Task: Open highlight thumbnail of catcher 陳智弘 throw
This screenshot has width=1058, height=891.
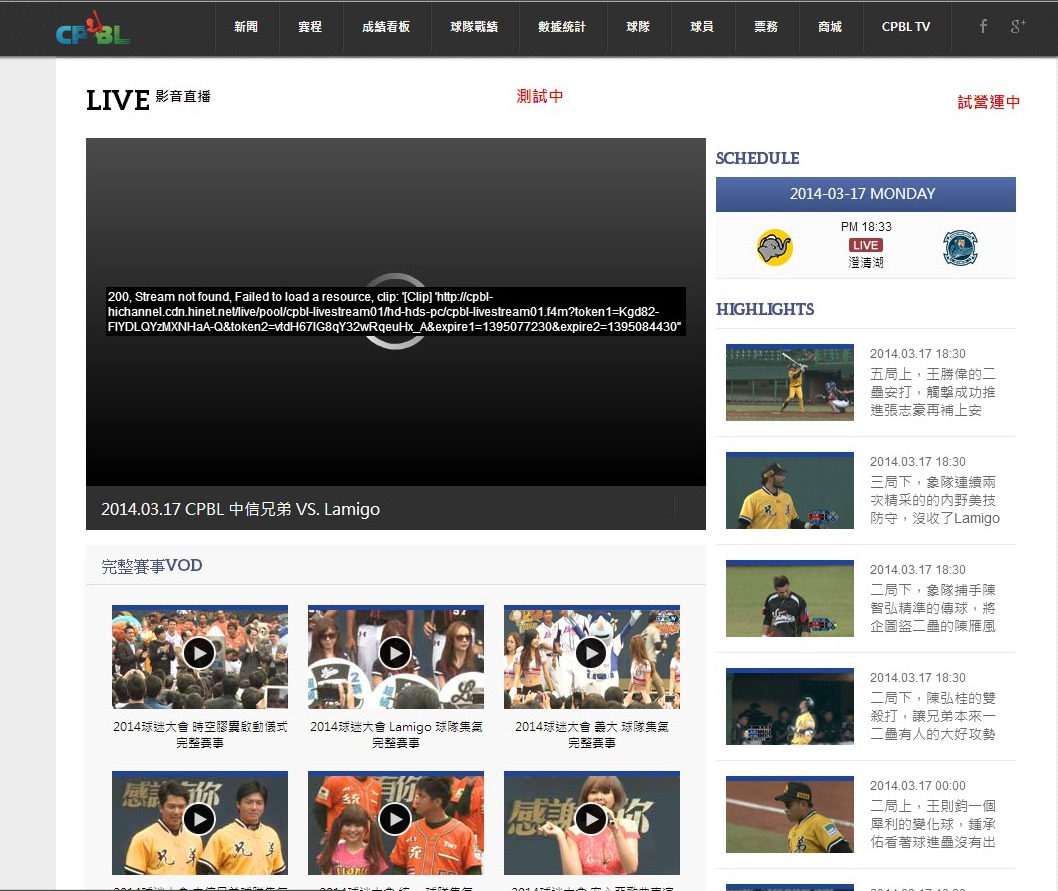Action: click(789, 599)
